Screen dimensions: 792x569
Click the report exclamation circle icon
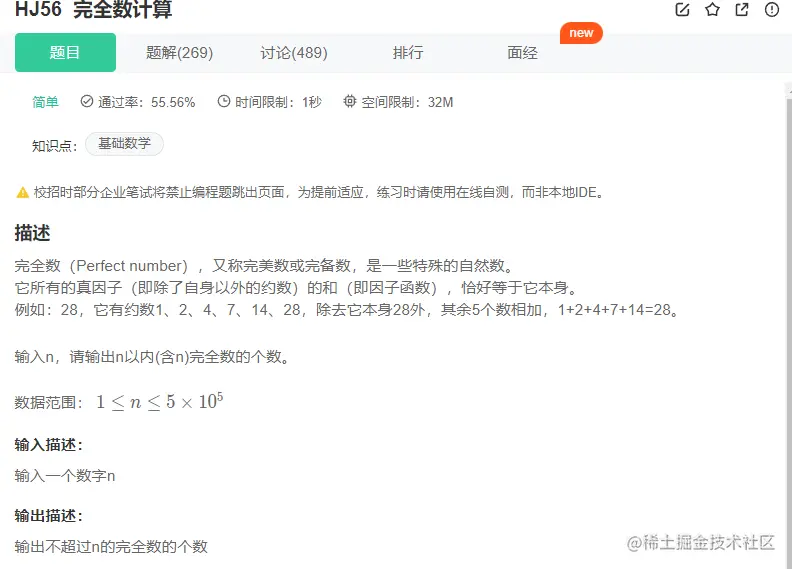pyautogui.click(x=772, y=9)
